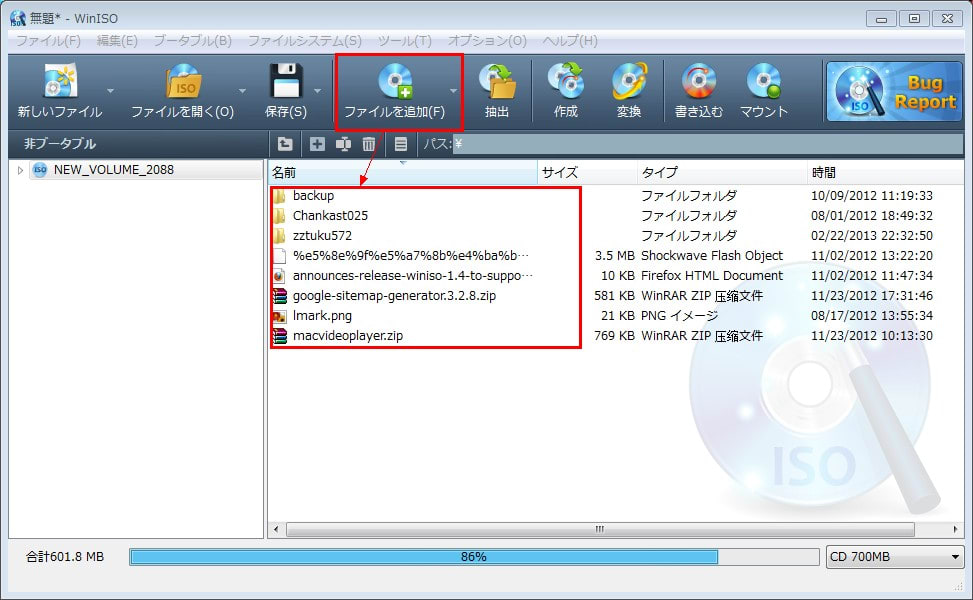Select the macvideoplayer.zip file name

click(348, 336)
